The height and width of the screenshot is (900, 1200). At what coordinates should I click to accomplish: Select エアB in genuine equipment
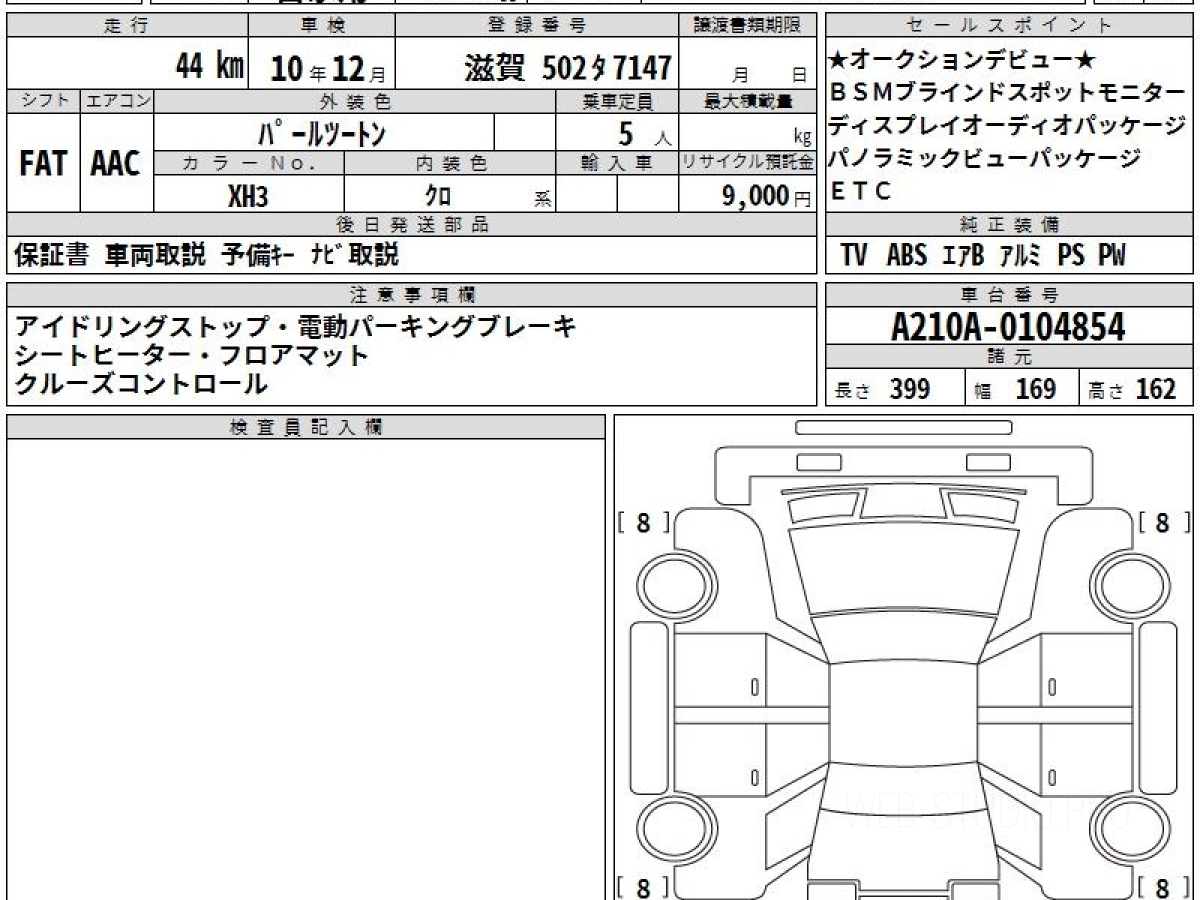963,255
